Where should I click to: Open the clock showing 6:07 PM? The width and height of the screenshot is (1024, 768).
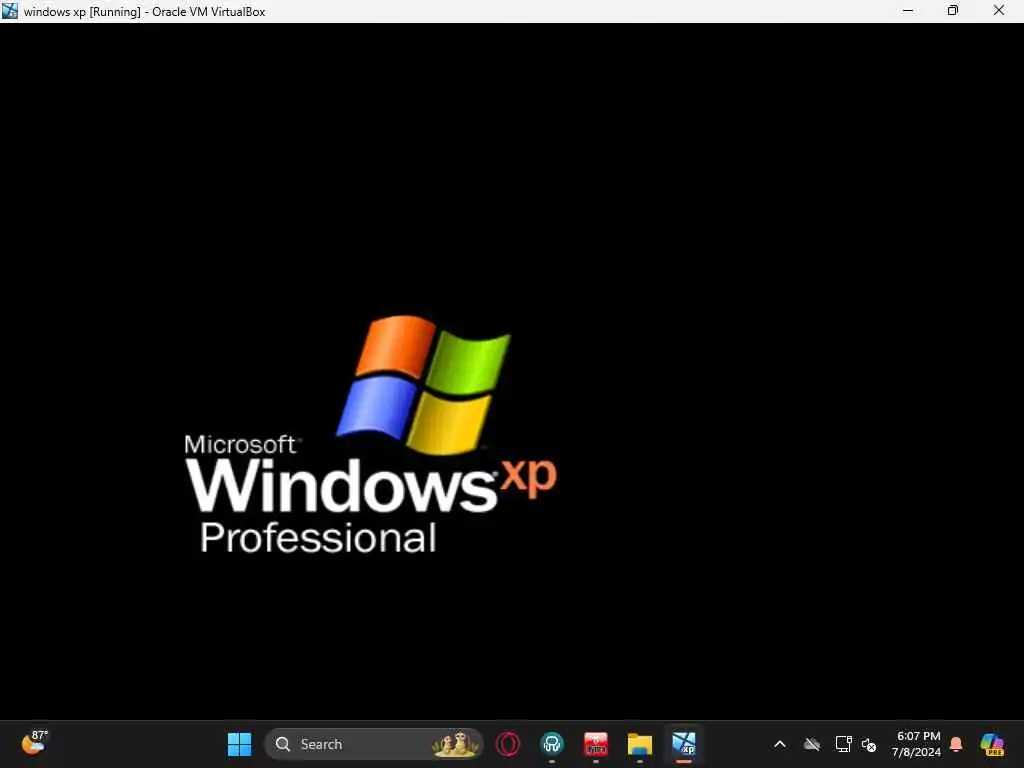(917, 744)
